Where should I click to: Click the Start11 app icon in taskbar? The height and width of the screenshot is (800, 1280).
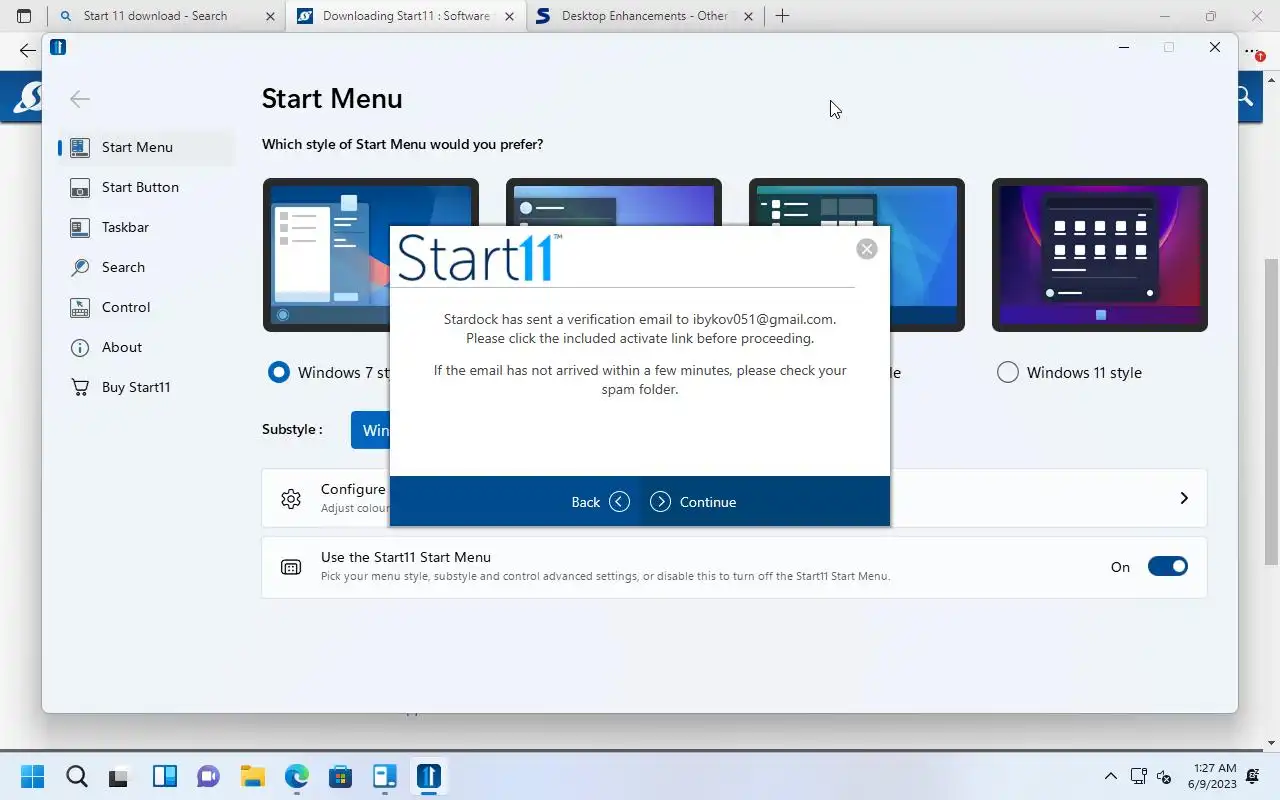(x=428, y=777)
